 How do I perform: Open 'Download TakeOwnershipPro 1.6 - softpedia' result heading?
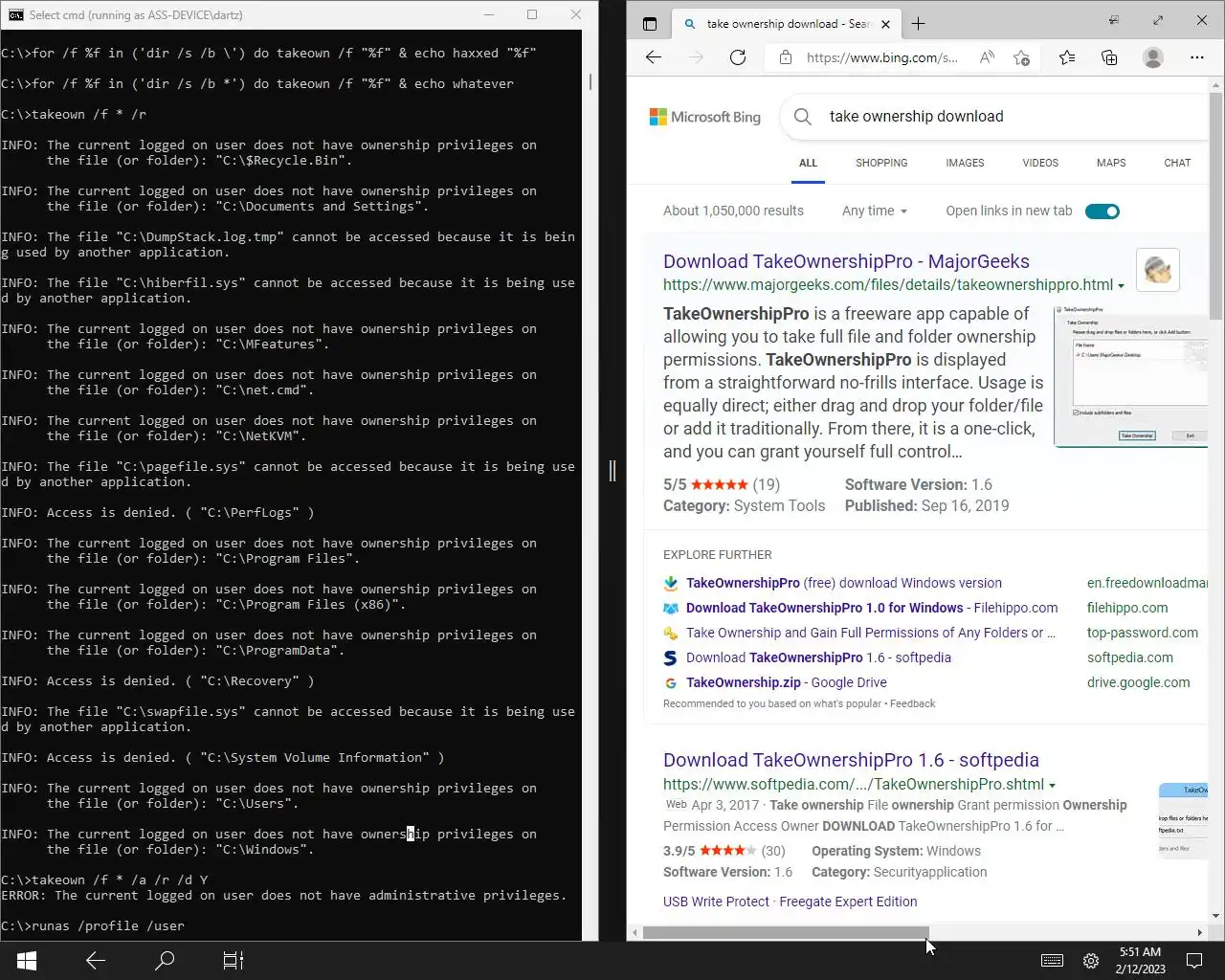(851, 760)
